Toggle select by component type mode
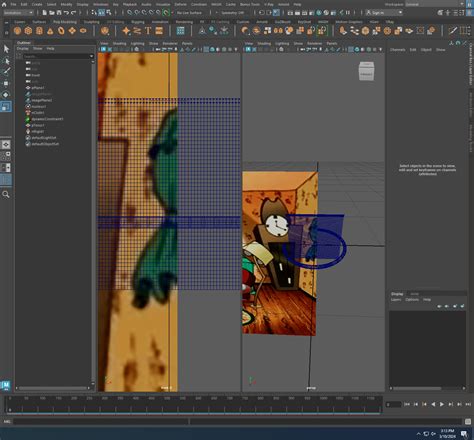This screenshot has height=440, width=474. click(109, 13)
